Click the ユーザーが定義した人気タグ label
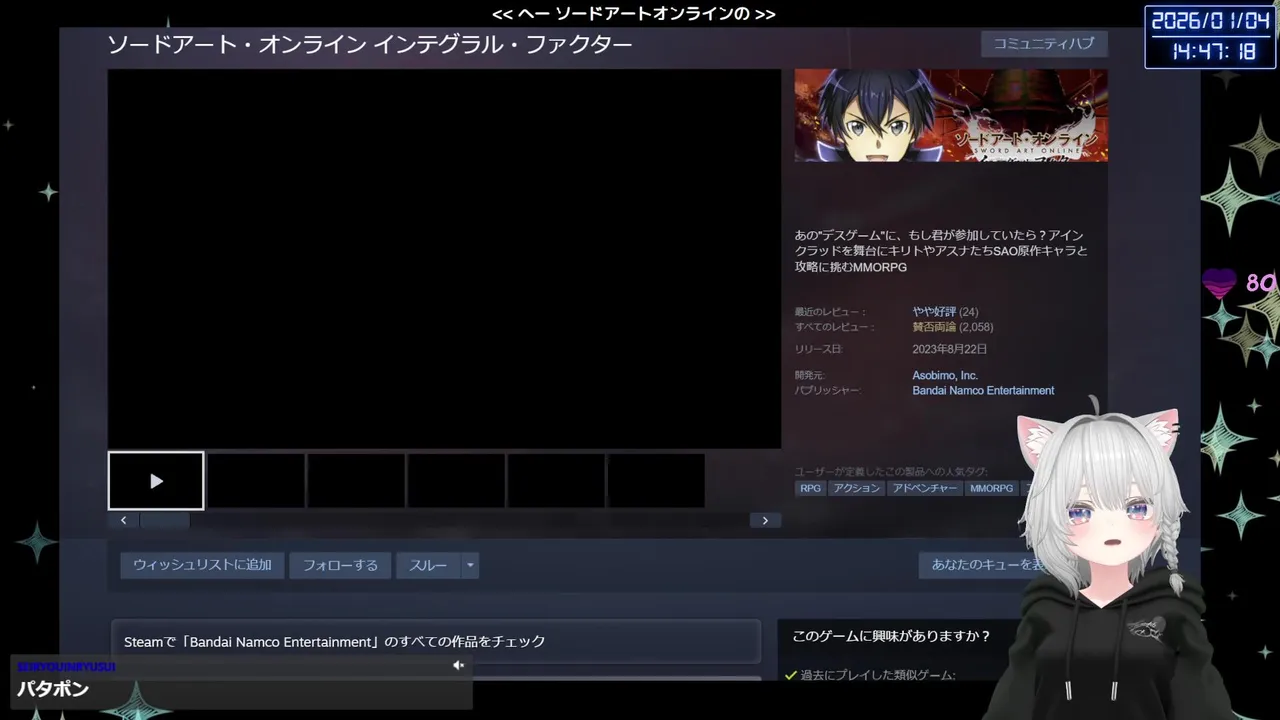This screenshot has width=1280, height=720. (891, 471)
